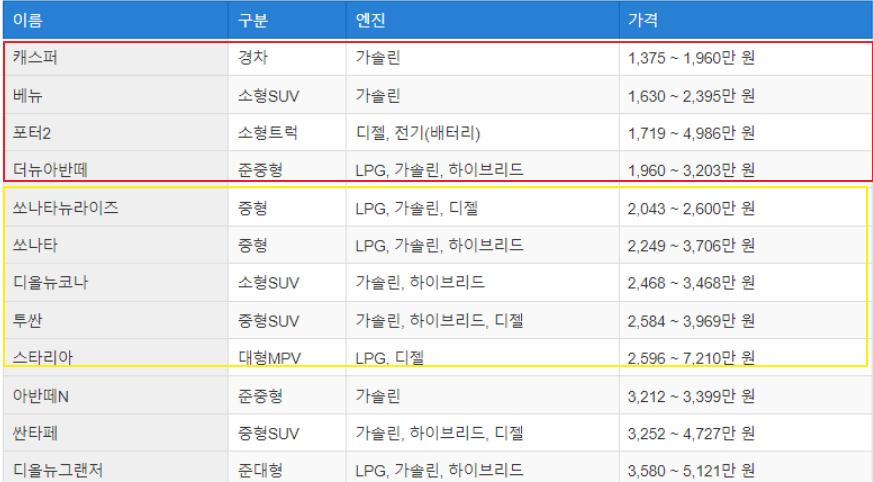Select the 준대형 category cell

click(287, 468)
